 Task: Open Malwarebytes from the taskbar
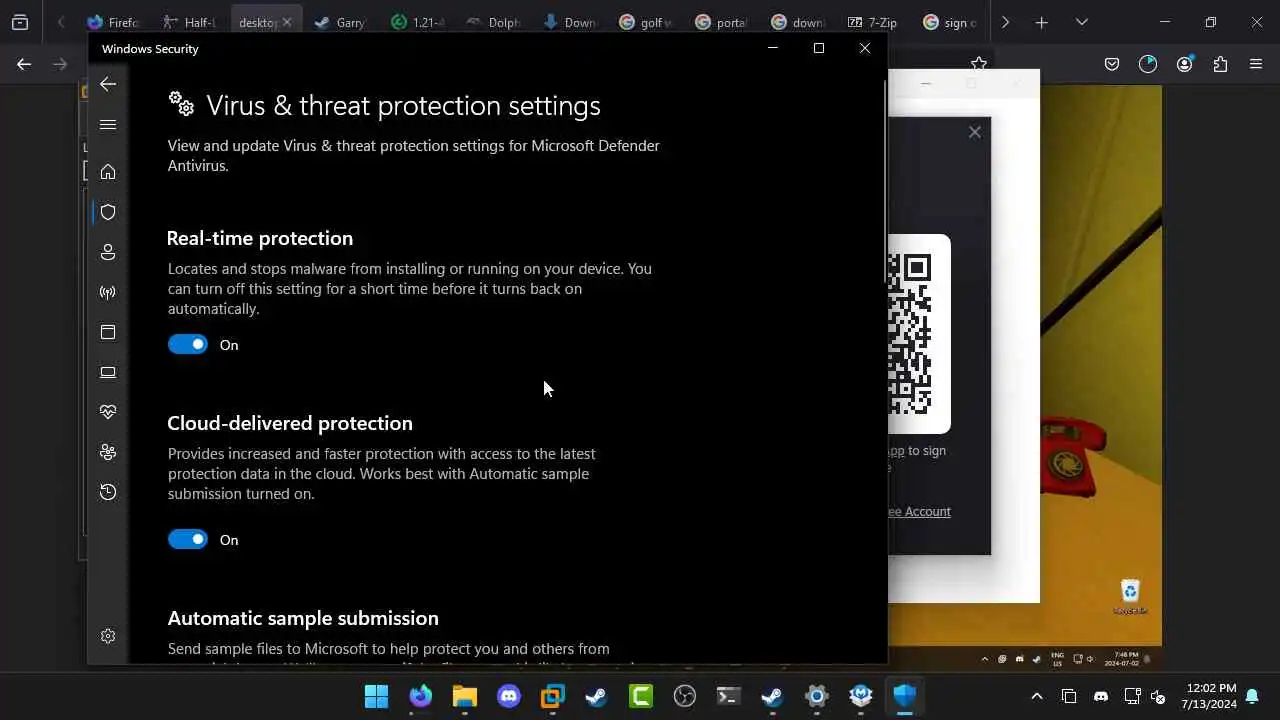click(861, 696)
